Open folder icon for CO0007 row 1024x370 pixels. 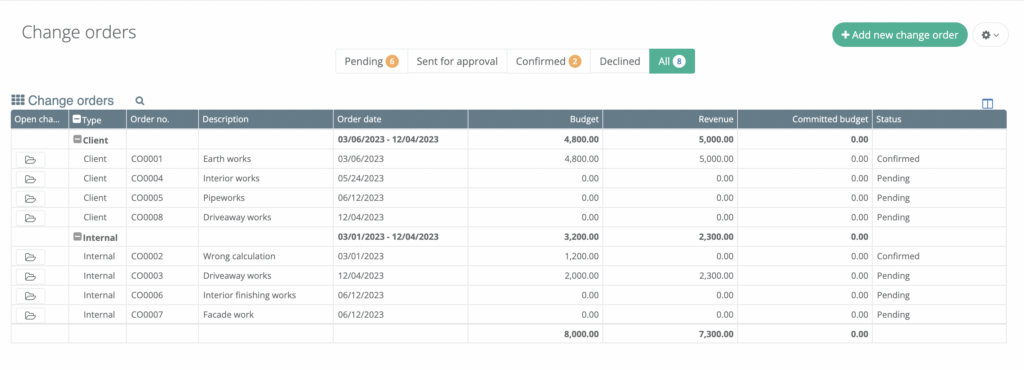[x=30, y=315]
